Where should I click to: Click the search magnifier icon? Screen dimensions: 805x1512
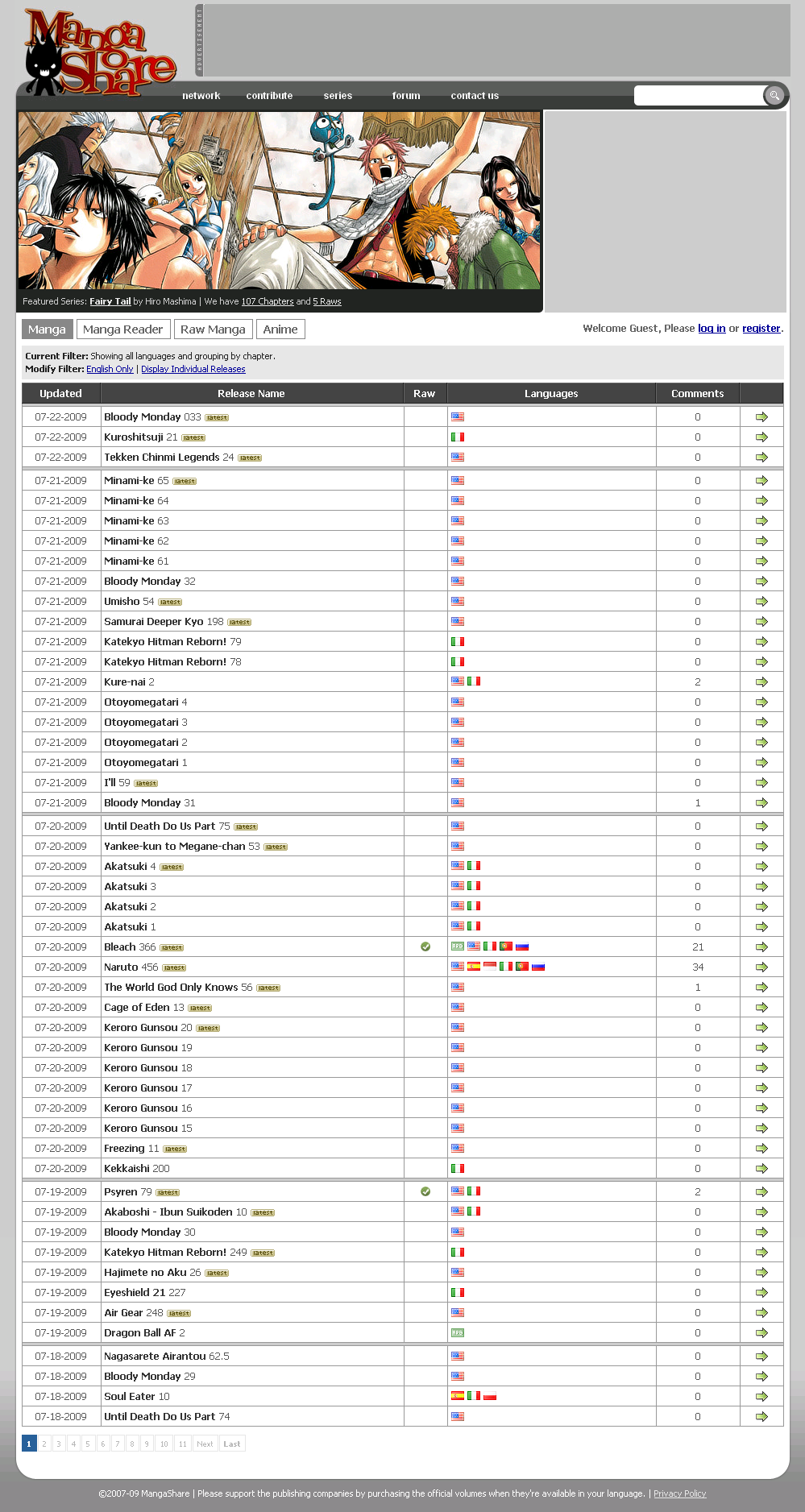pos(774,96)
